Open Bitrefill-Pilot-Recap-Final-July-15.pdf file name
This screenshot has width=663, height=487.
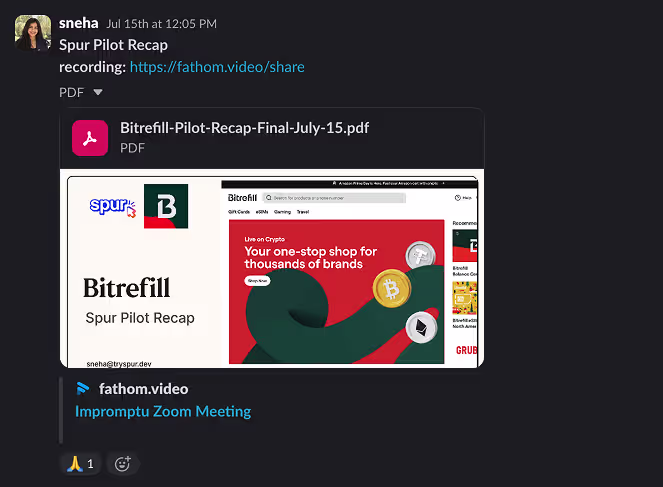tap(244, 128)
